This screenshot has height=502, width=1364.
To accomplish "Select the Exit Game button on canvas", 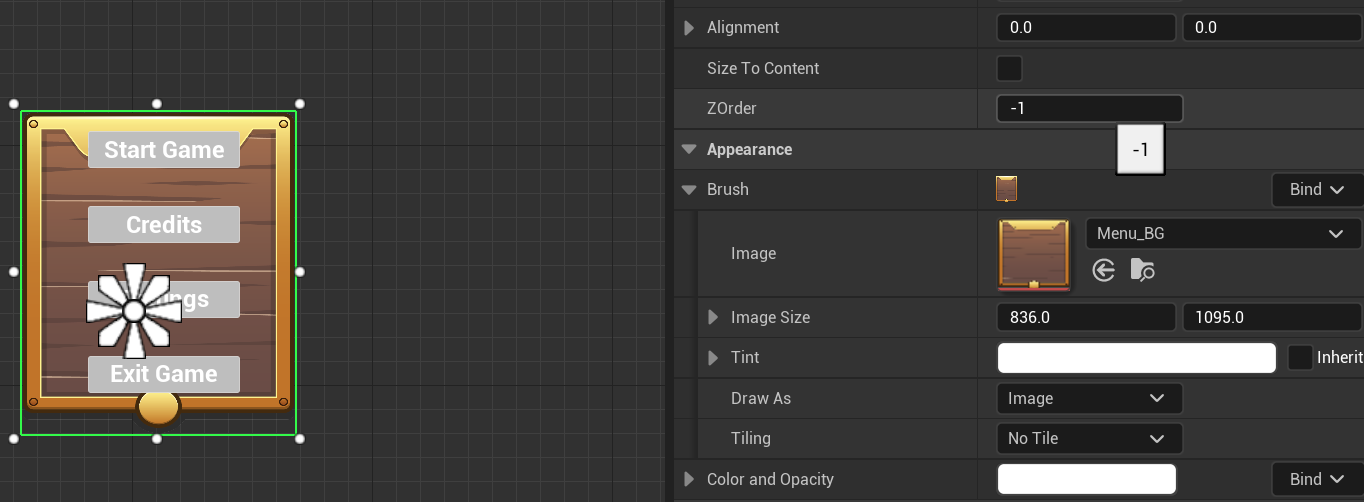I will (x=164, y=374).
